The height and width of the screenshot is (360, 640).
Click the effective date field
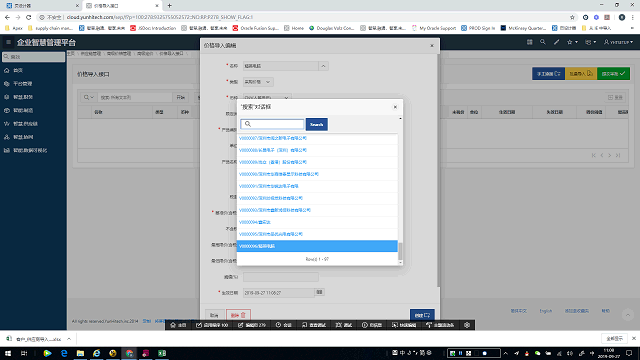pyautogui.click(x=279, y=293)
